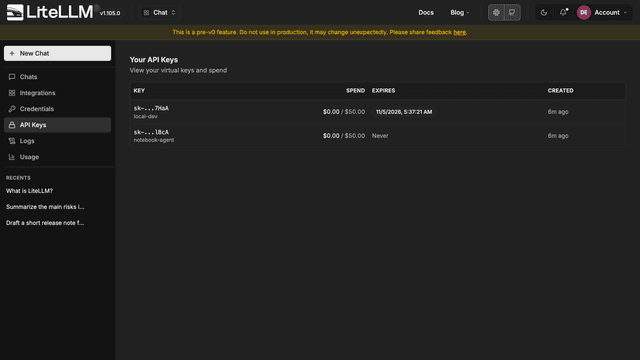Image resolution: width=640 pixels, height=360 pixels.
Task: Click the Logs scroll icon
Action: (12, 141)
